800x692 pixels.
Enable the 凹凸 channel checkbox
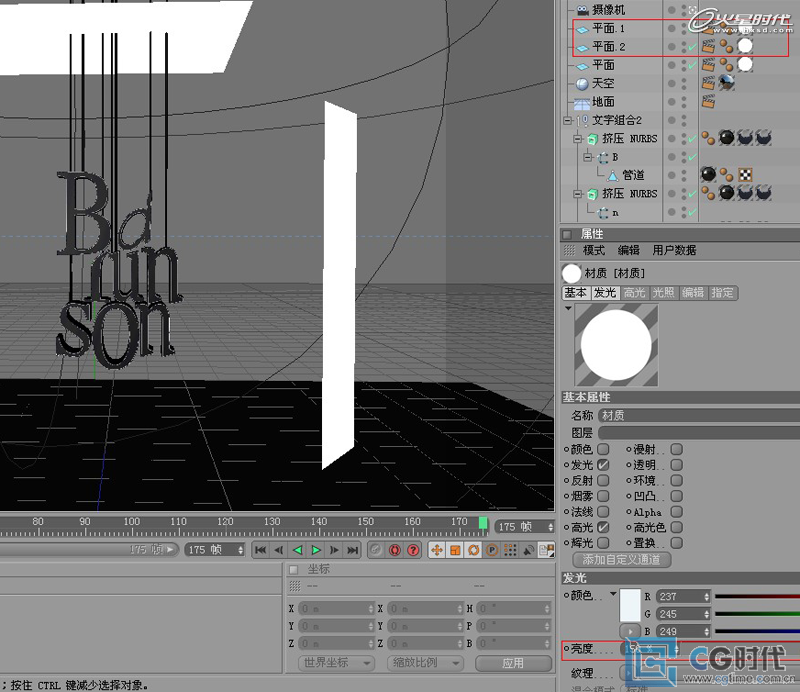pos(677,496)
